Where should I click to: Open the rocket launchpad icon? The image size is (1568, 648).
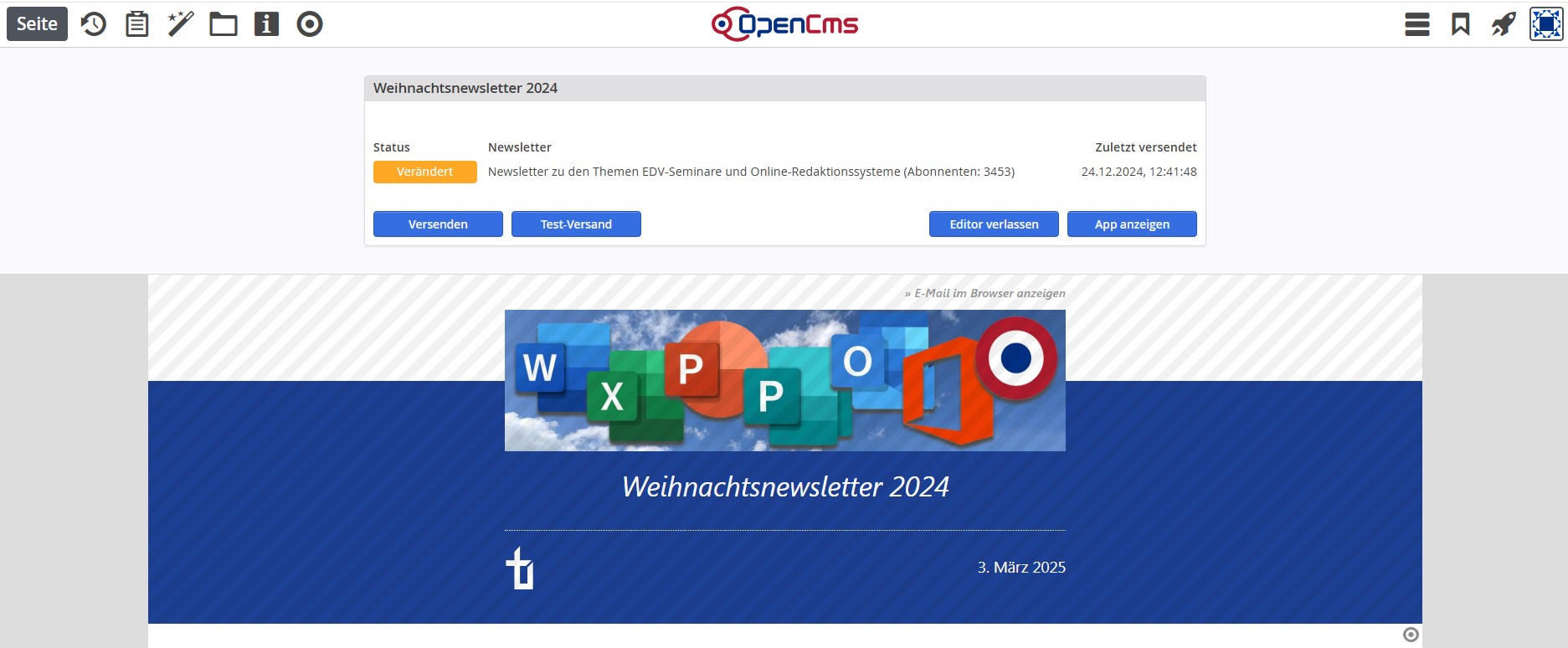[x=1504, y=23]
